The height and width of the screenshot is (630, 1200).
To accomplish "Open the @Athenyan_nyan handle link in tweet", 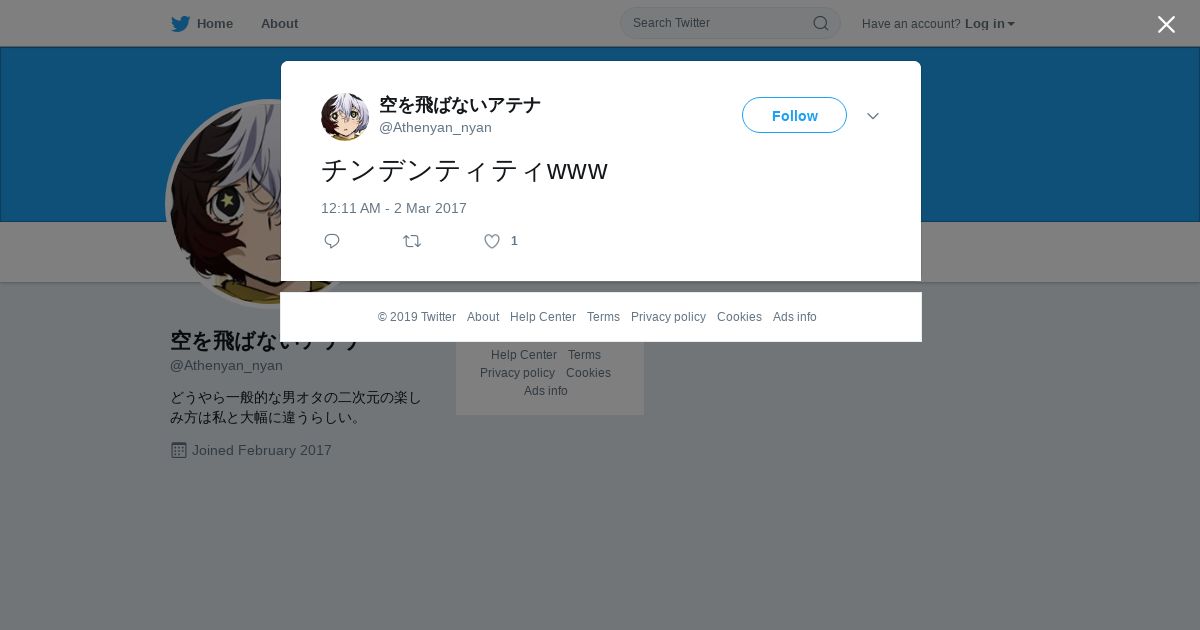I will tap(435, 127).
